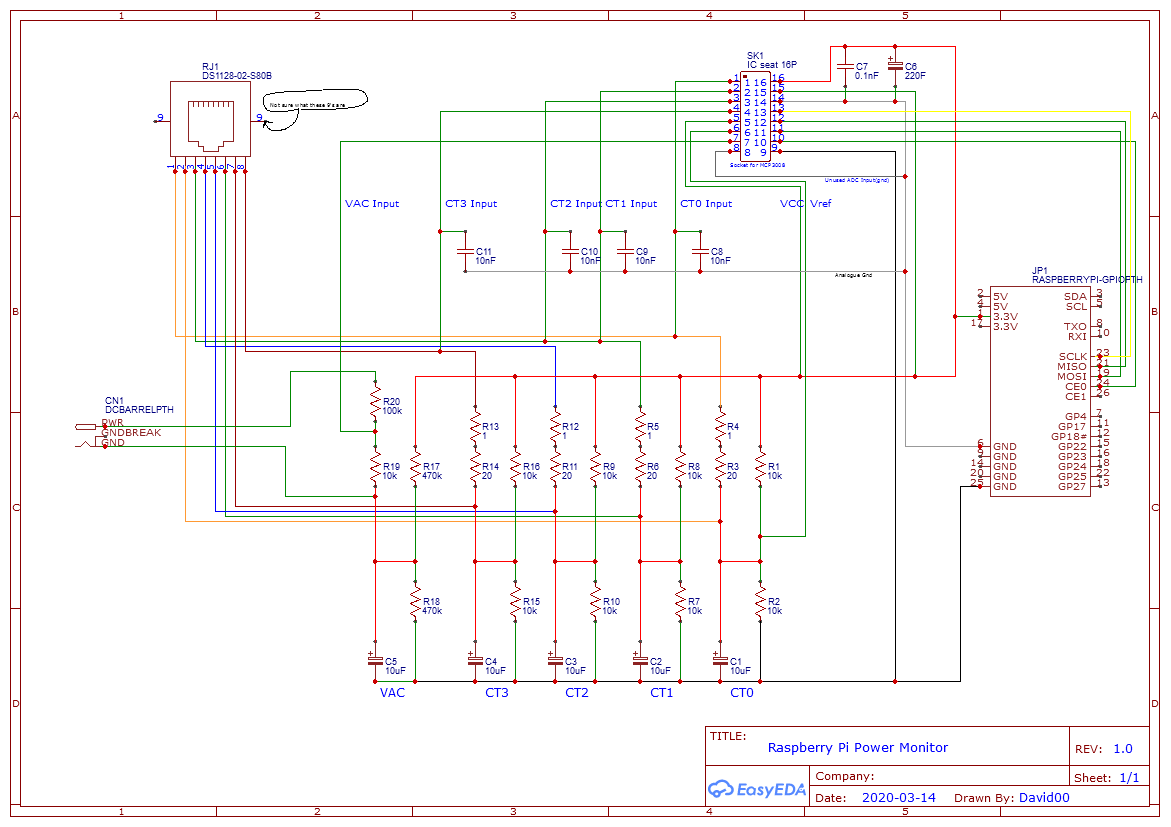Click the date field 2020-03-14
1171x827 pixels.
click(898, 798)
